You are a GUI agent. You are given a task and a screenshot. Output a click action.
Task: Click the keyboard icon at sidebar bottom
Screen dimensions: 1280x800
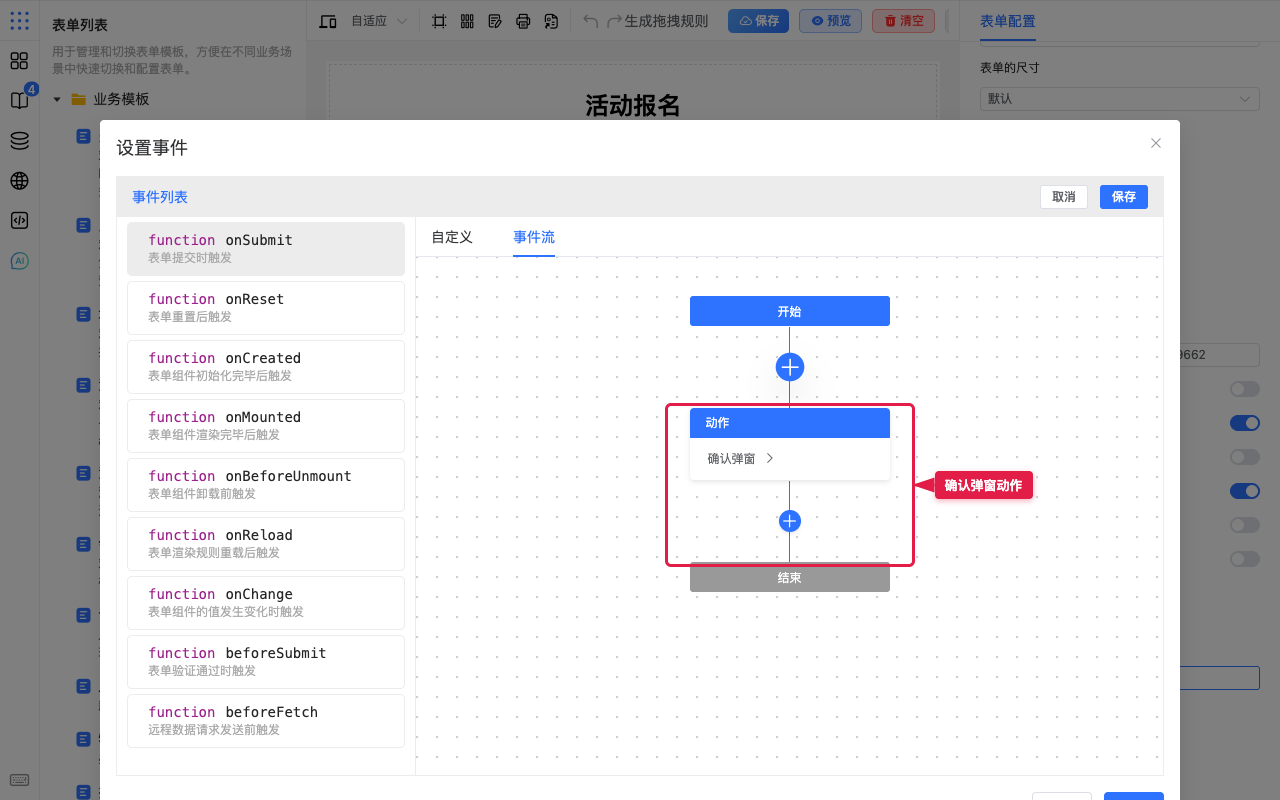[19, 780]
